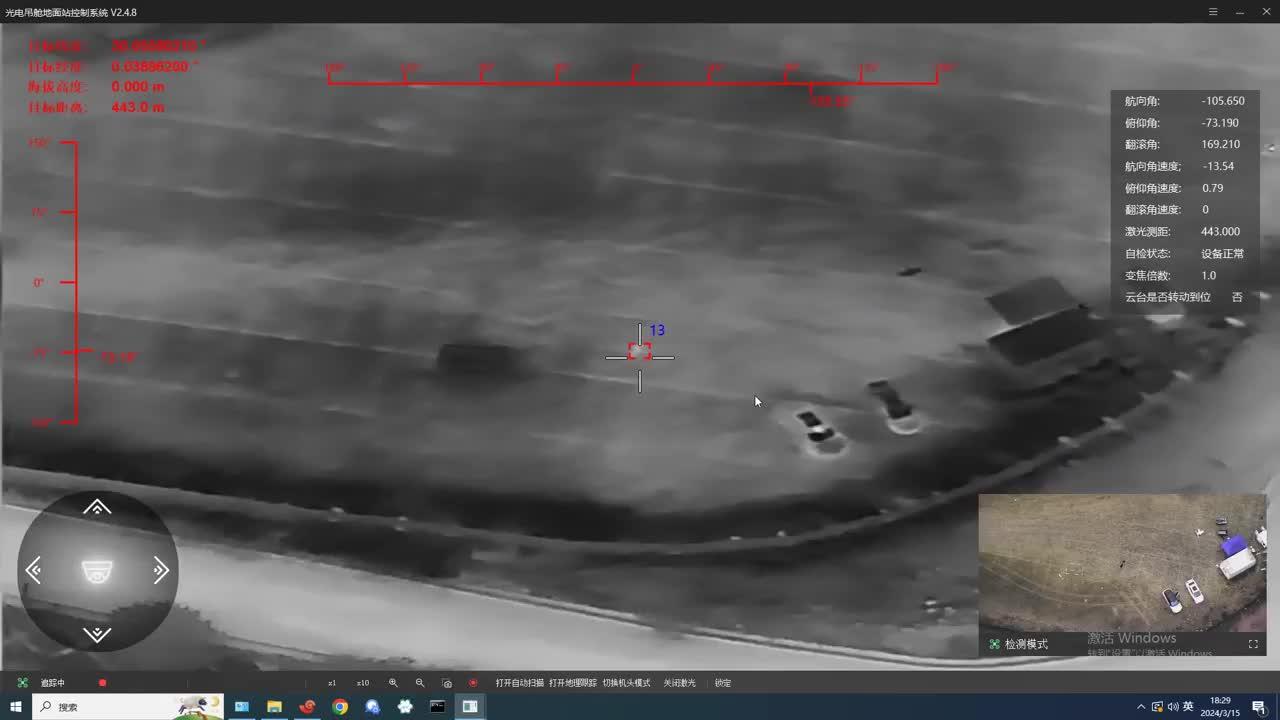Click 俯仰角 value -73.190
This screenshot has height=720, width=1280.
(1220, 123)
